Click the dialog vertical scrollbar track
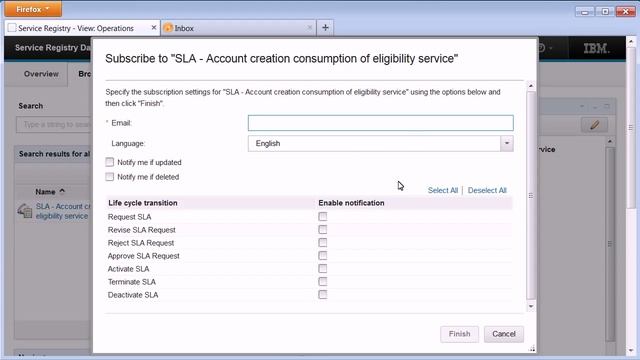The width and height of the screenshot is (640, 360). [x=531, y=196]
